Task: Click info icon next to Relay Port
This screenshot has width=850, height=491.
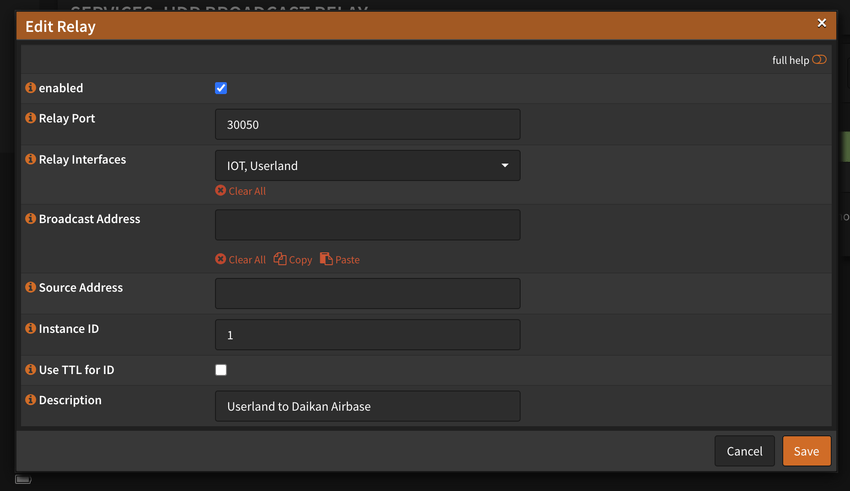Action: [30, 118]
